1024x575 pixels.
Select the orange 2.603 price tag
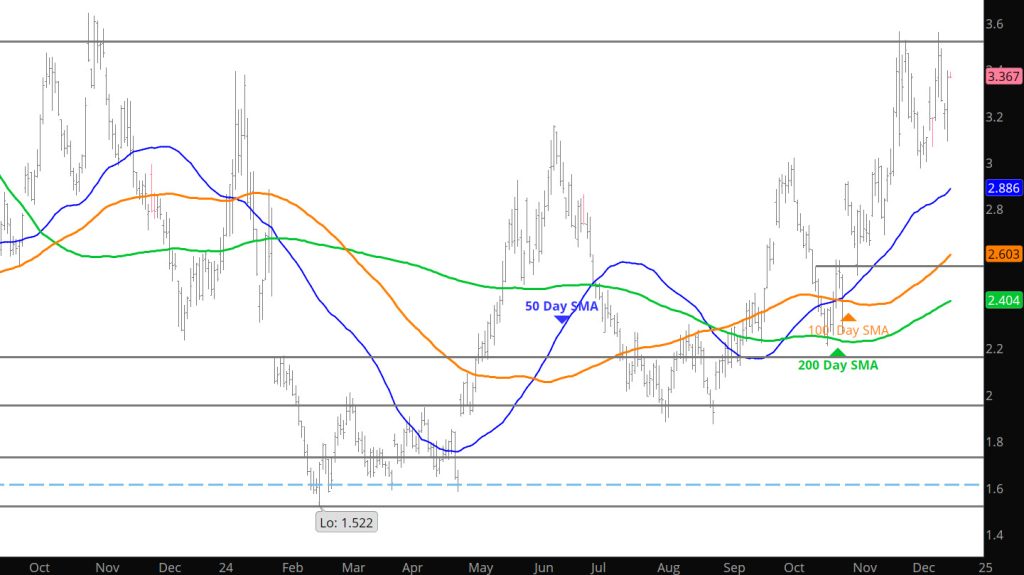coord(999,256)
